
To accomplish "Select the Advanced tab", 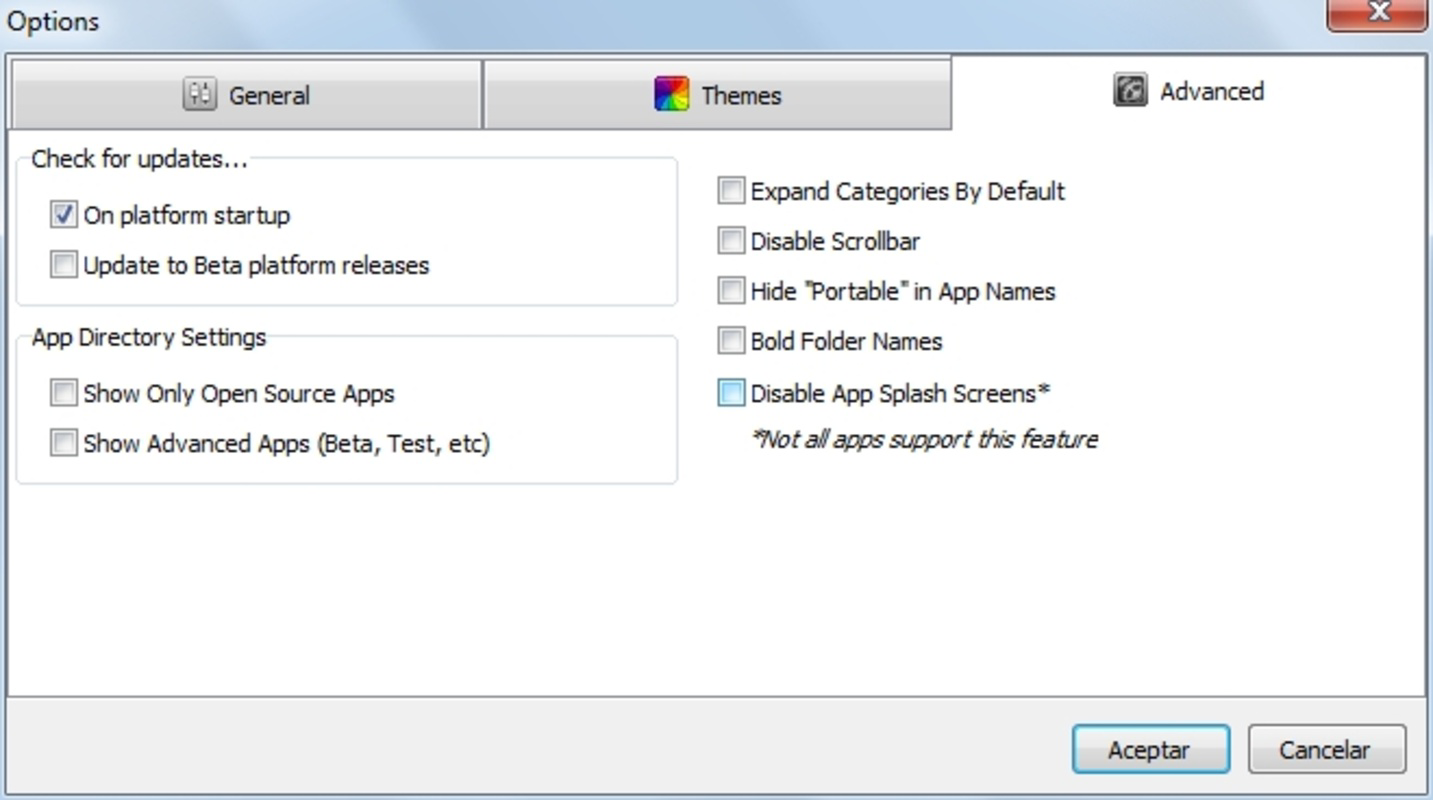I will point(1188,91).
